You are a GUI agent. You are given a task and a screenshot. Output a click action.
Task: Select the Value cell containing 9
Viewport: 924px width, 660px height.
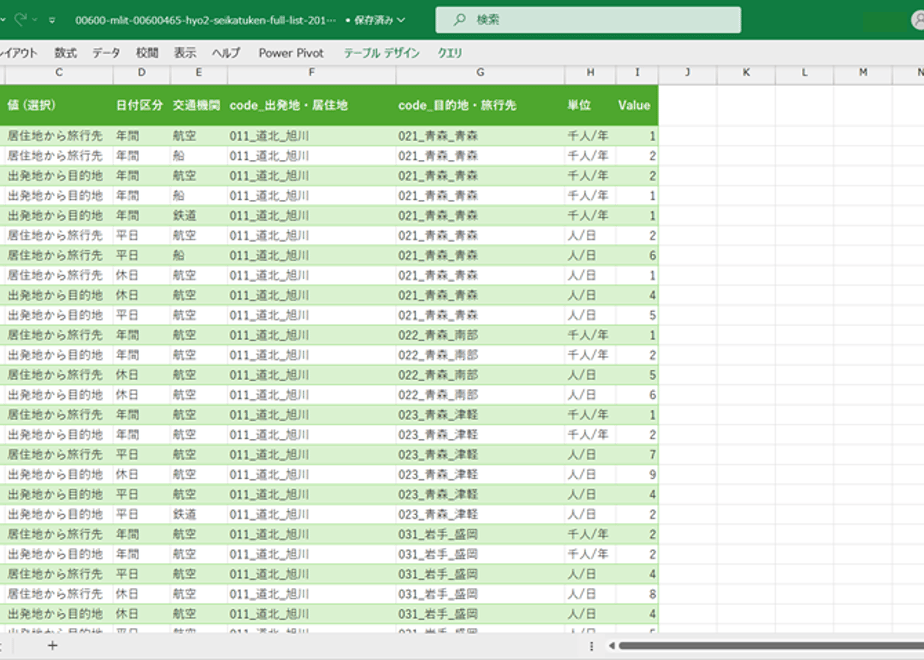pos(637,474)
